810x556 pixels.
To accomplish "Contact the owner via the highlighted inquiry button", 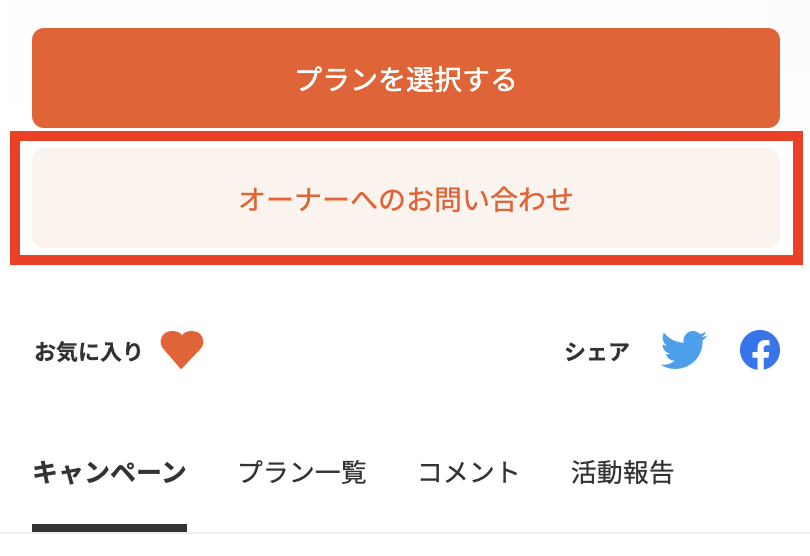I will 405,198.
